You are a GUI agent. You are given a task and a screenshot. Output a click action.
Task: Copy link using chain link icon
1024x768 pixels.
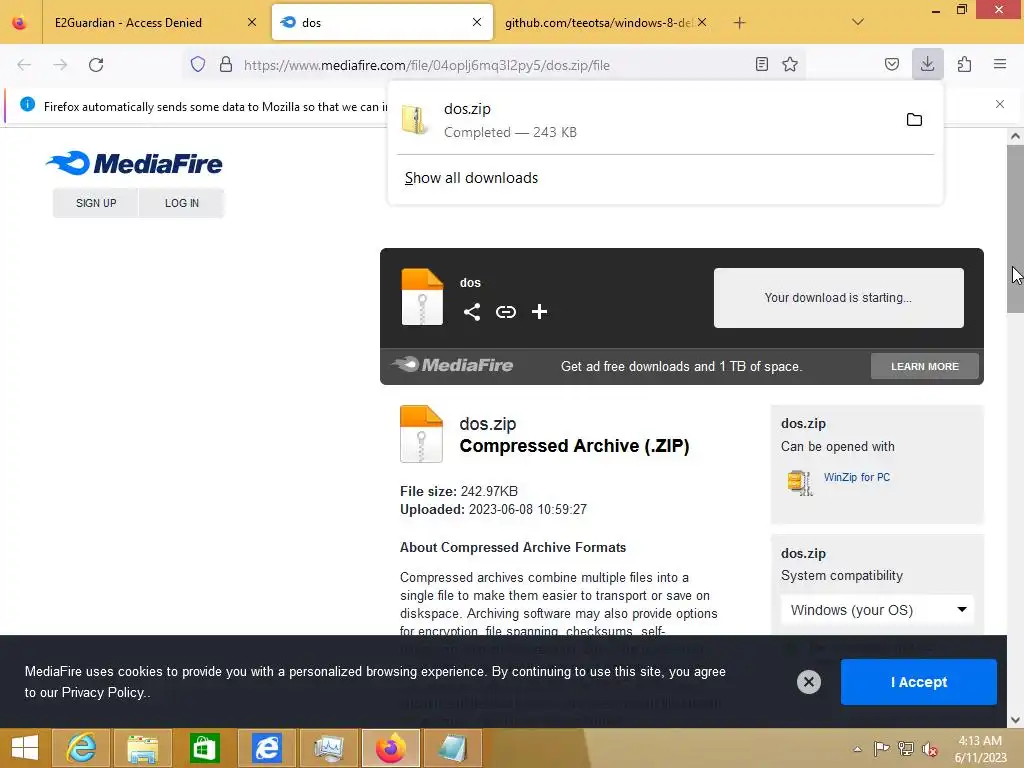(x=505, y=312)
